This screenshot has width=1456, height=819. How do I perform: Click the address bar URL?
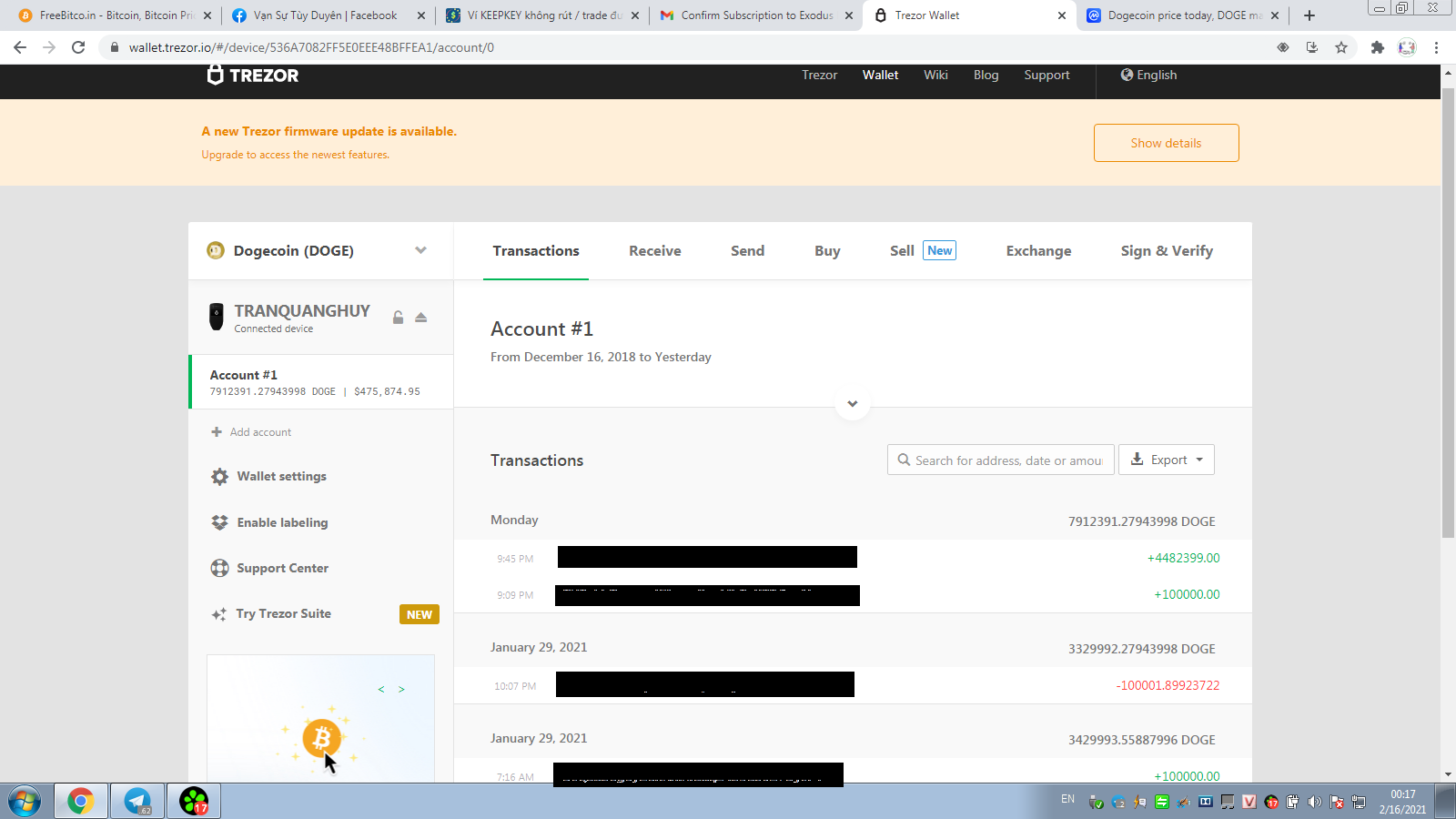[x=311, y=47]
